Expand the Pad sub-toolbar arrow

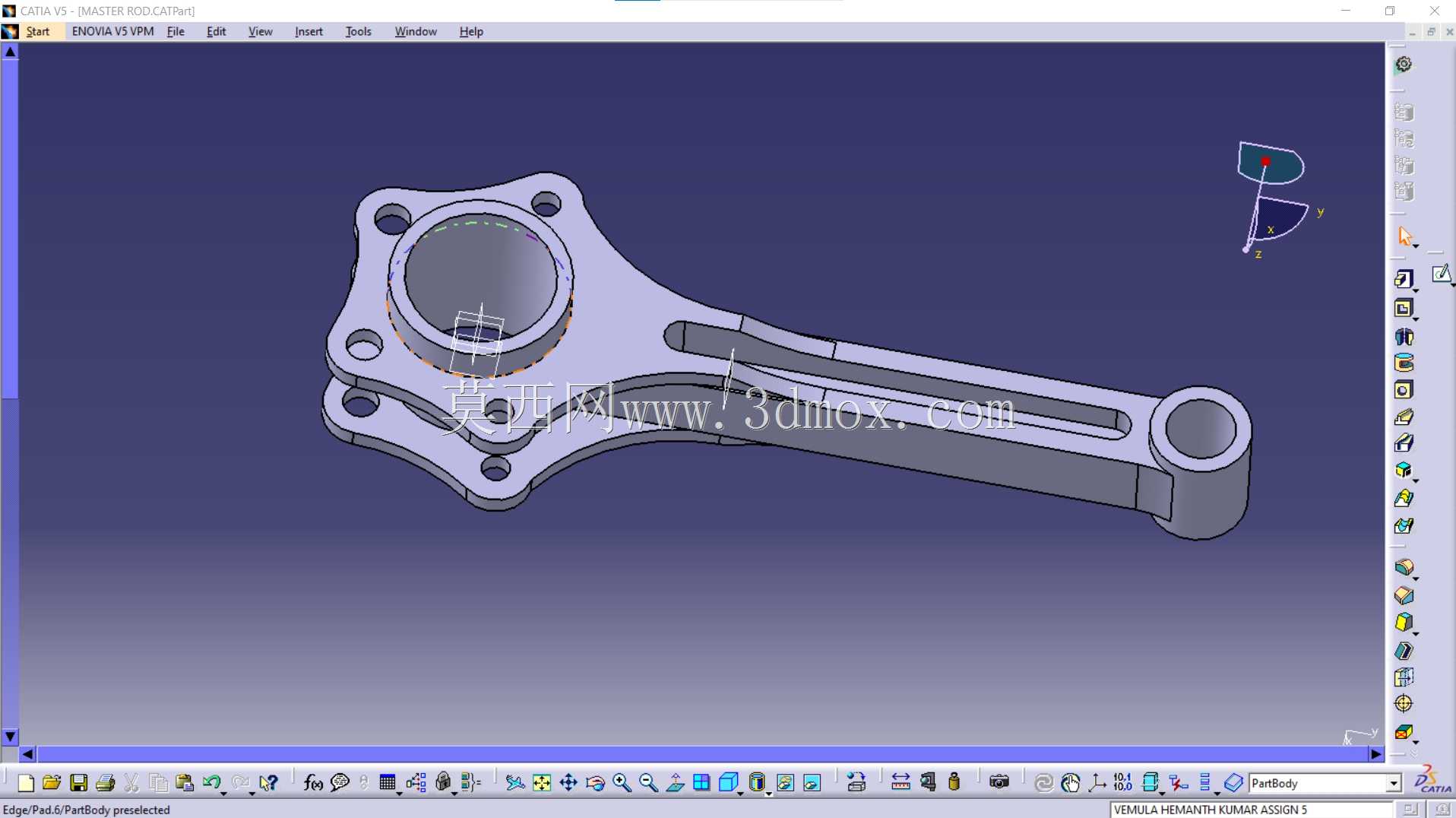(1416, 290)
